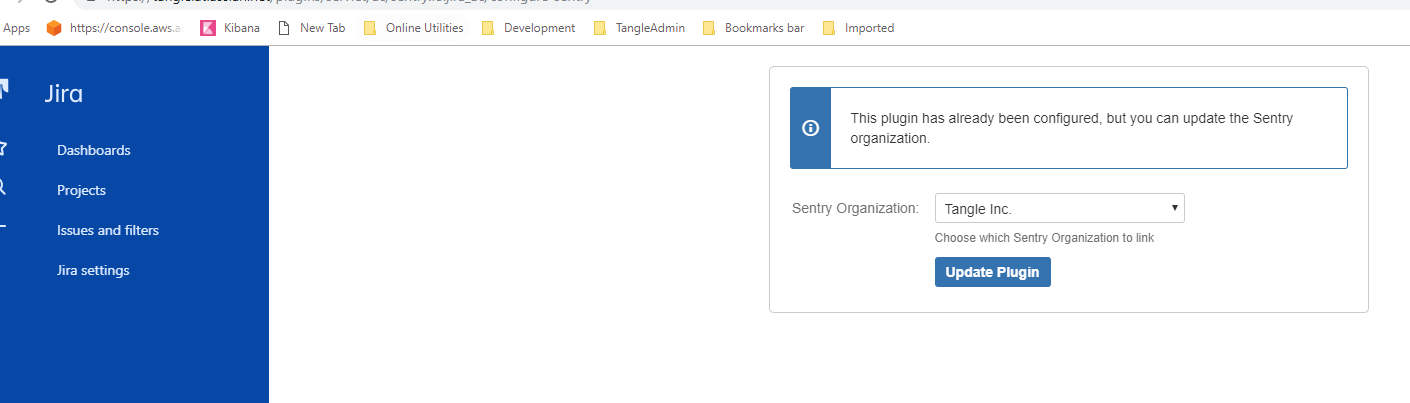Viewport: 1410px width, 403px height.
Task: Open Dashboards in Jira sidebar
Action: pos(94,150)
